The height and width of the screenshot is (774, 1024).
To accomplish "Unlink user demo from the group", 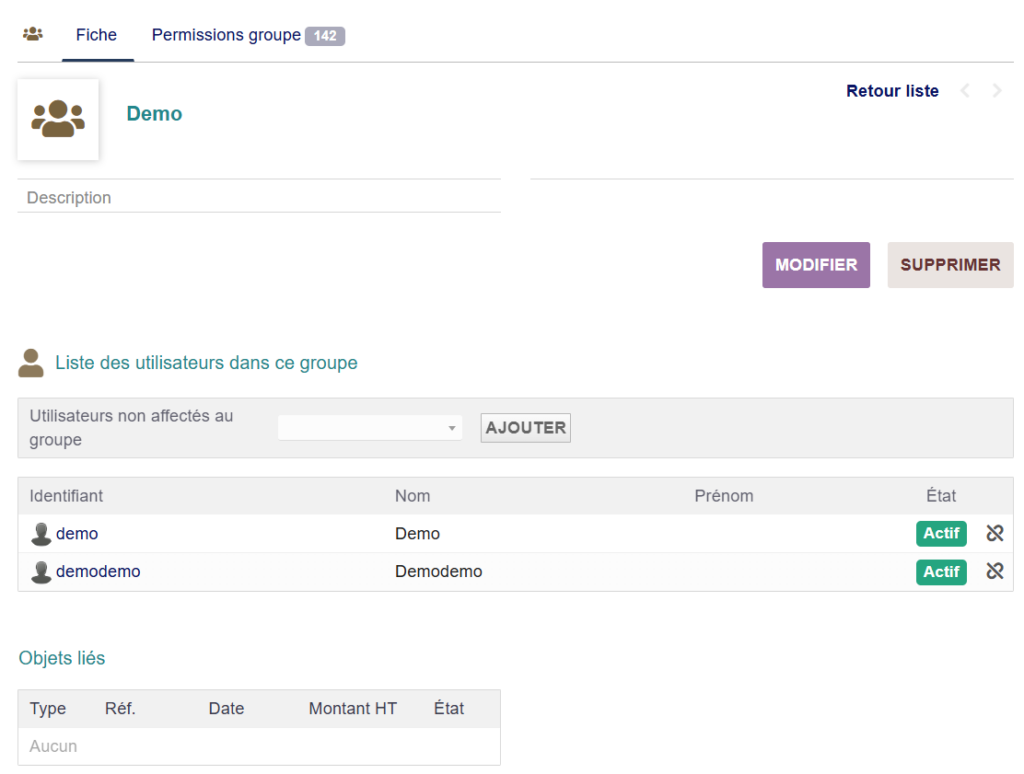I will tap(994, 533).
